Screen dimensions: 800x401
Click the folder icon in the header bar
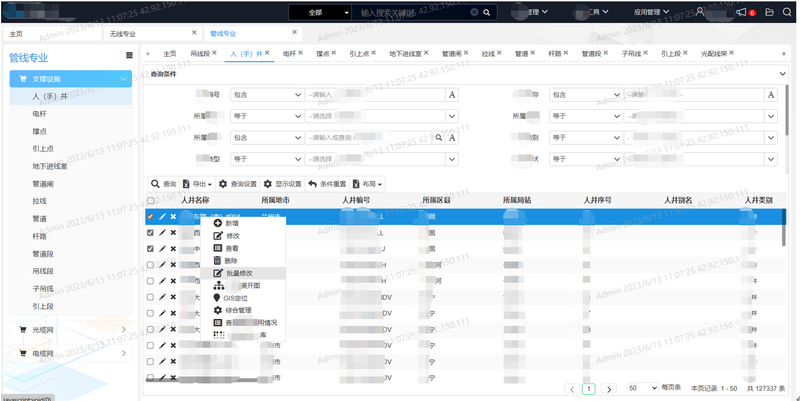[769, 12]
